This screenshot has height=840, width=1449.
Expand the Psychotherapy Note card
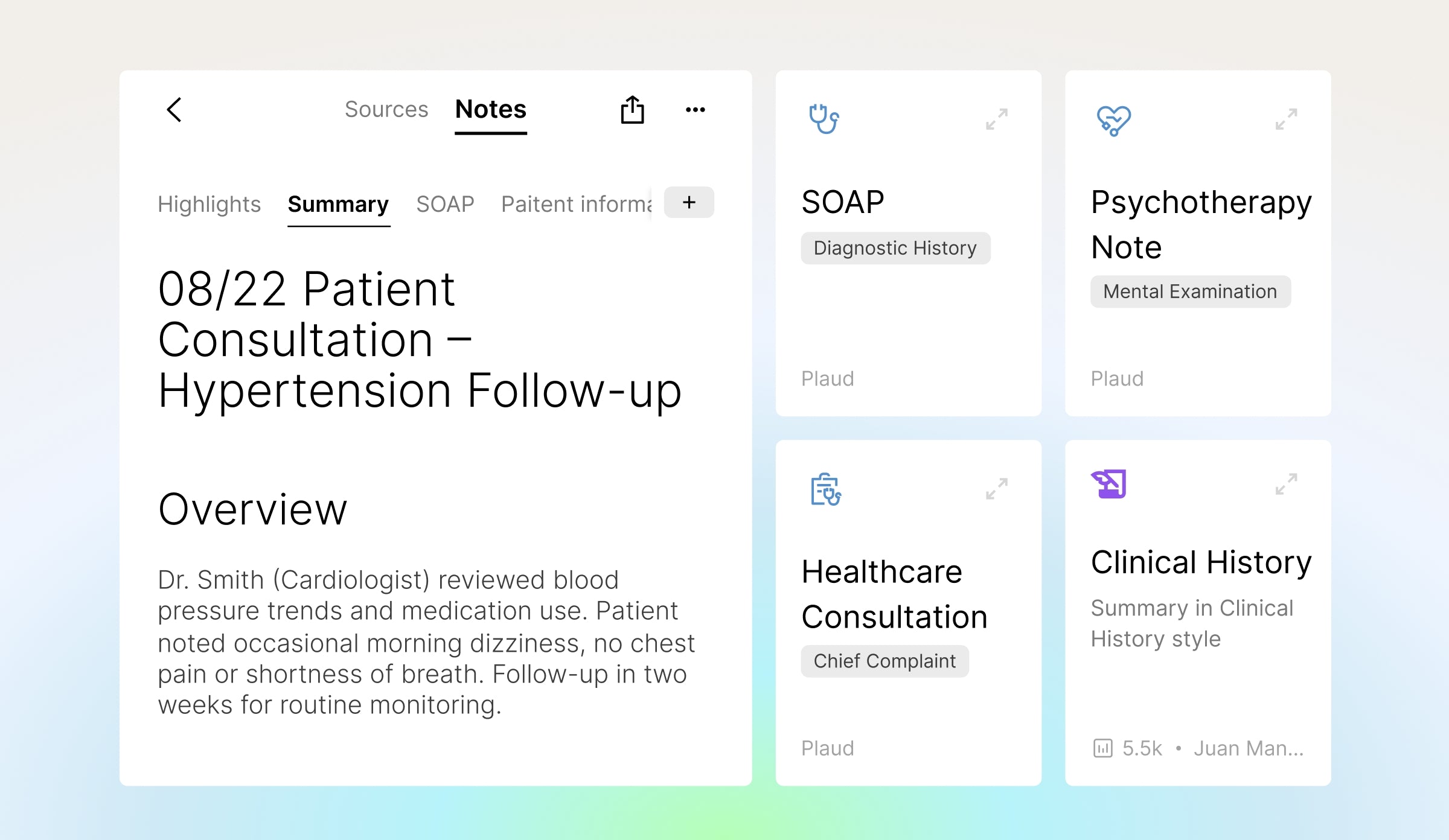(1286, 119)
